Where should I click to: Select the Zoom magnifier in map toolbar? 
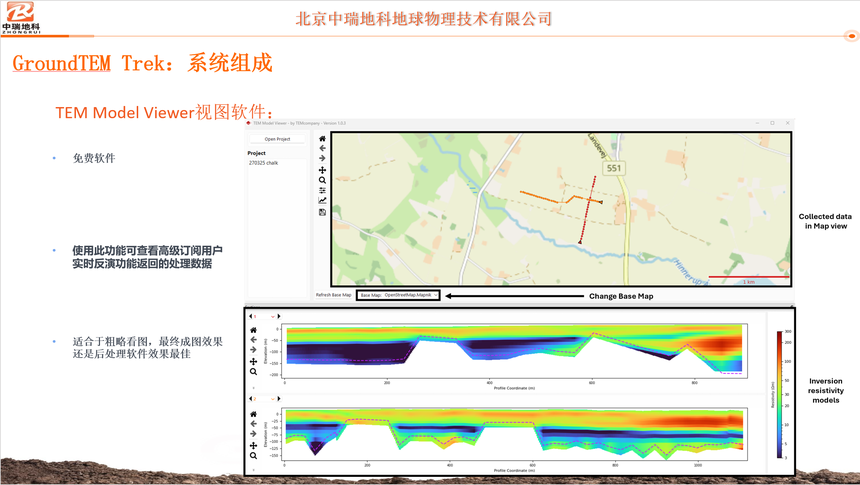[322, 181]
